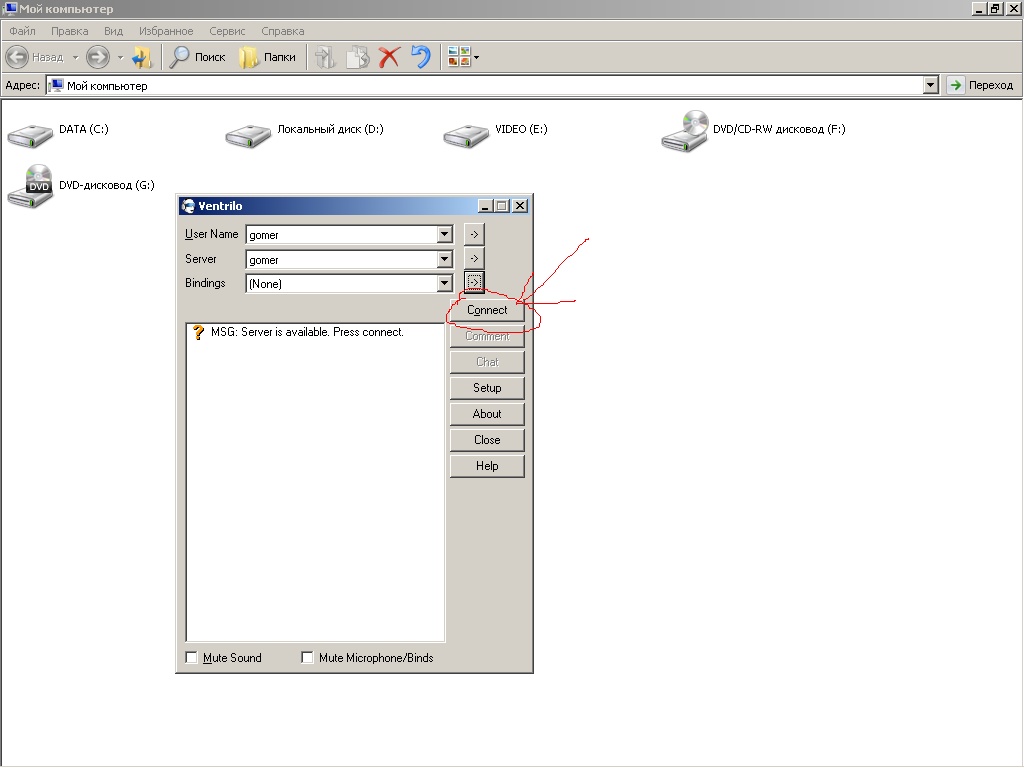The width and height of the screenshot is (1024, 768).
Task: Select the DVD/CD-RW дисковод (F:) icon
Action: [685, 131]
